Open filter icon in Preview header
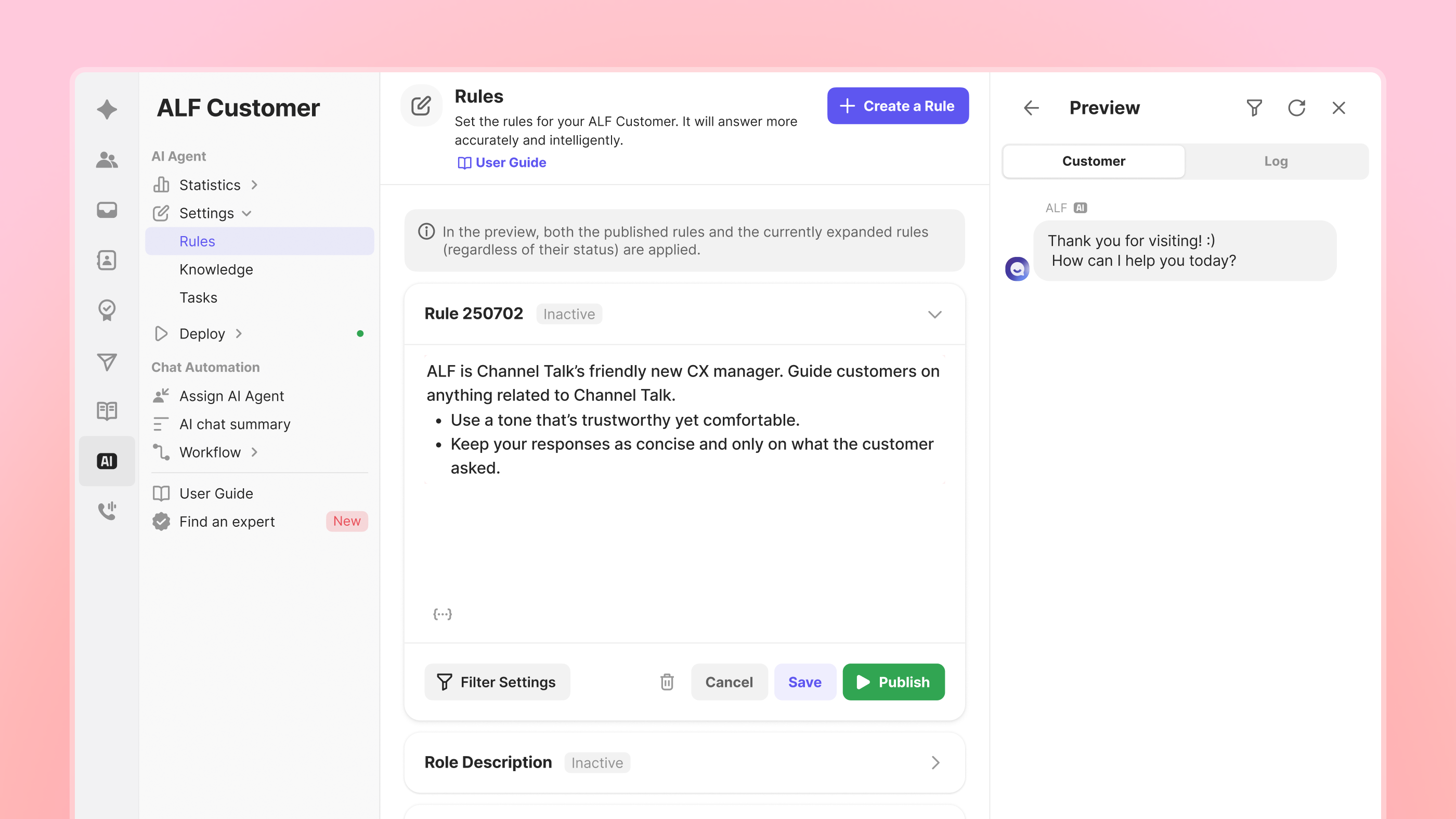1456x819 pixels. pos(1254,108)
